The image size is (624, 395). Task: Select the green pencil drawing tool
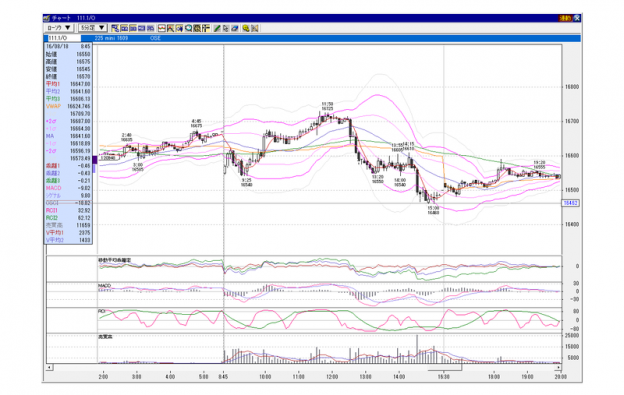pyautogui.click(x=217, y=28)
